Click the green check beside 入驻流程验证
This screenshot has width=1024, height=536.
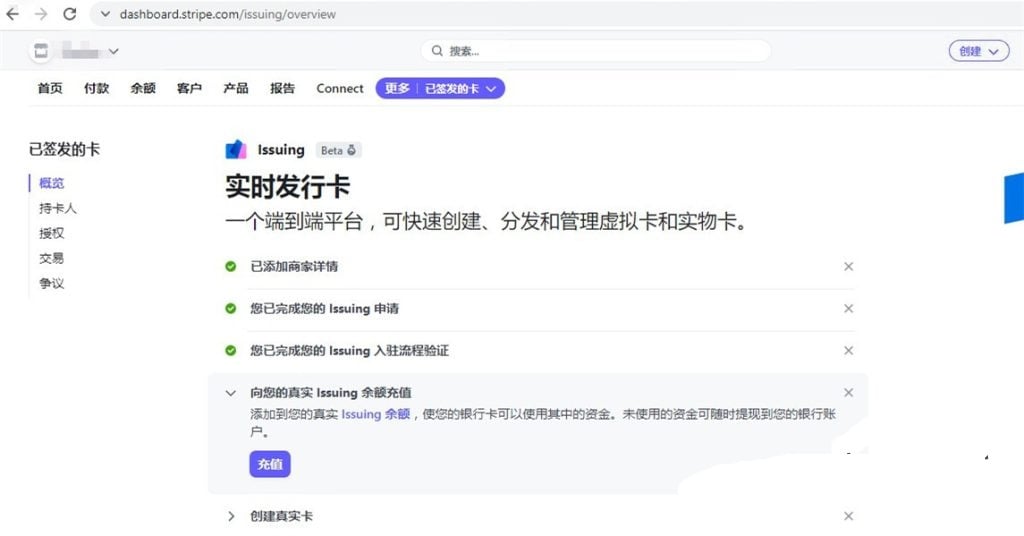tap(231, 351)
